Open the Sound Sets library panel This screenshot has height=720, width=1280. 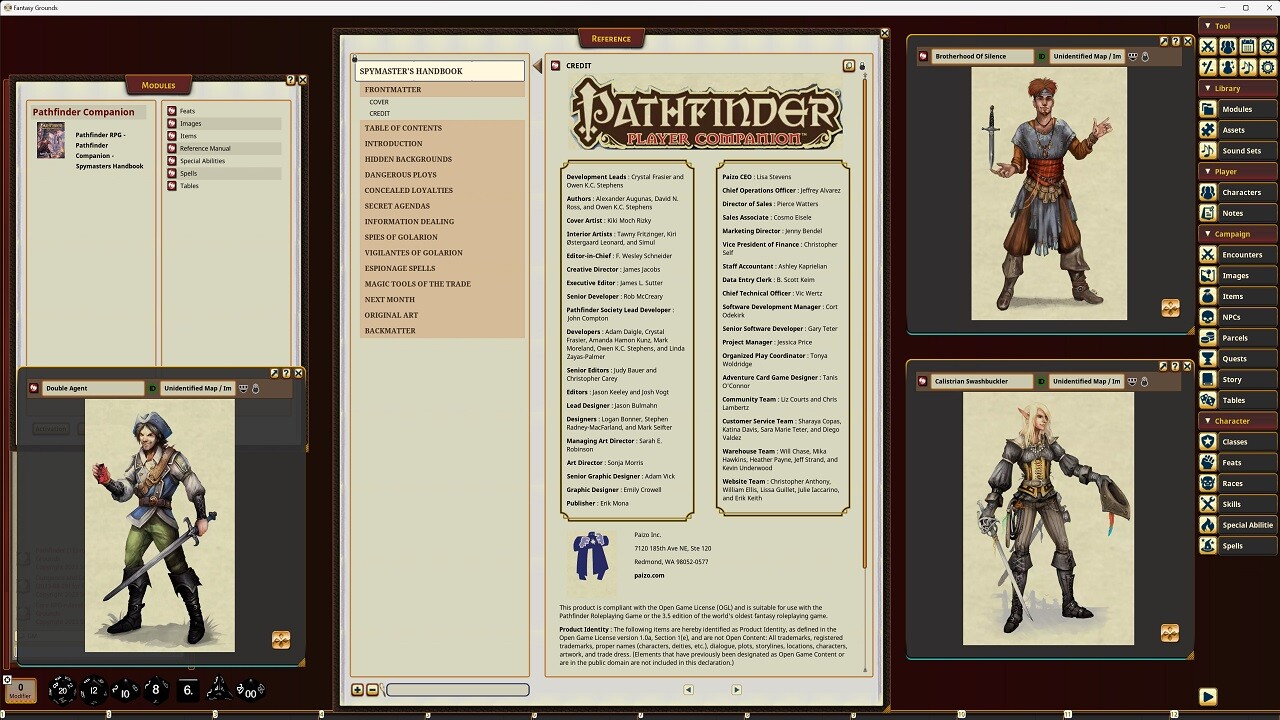[1240, 151]
